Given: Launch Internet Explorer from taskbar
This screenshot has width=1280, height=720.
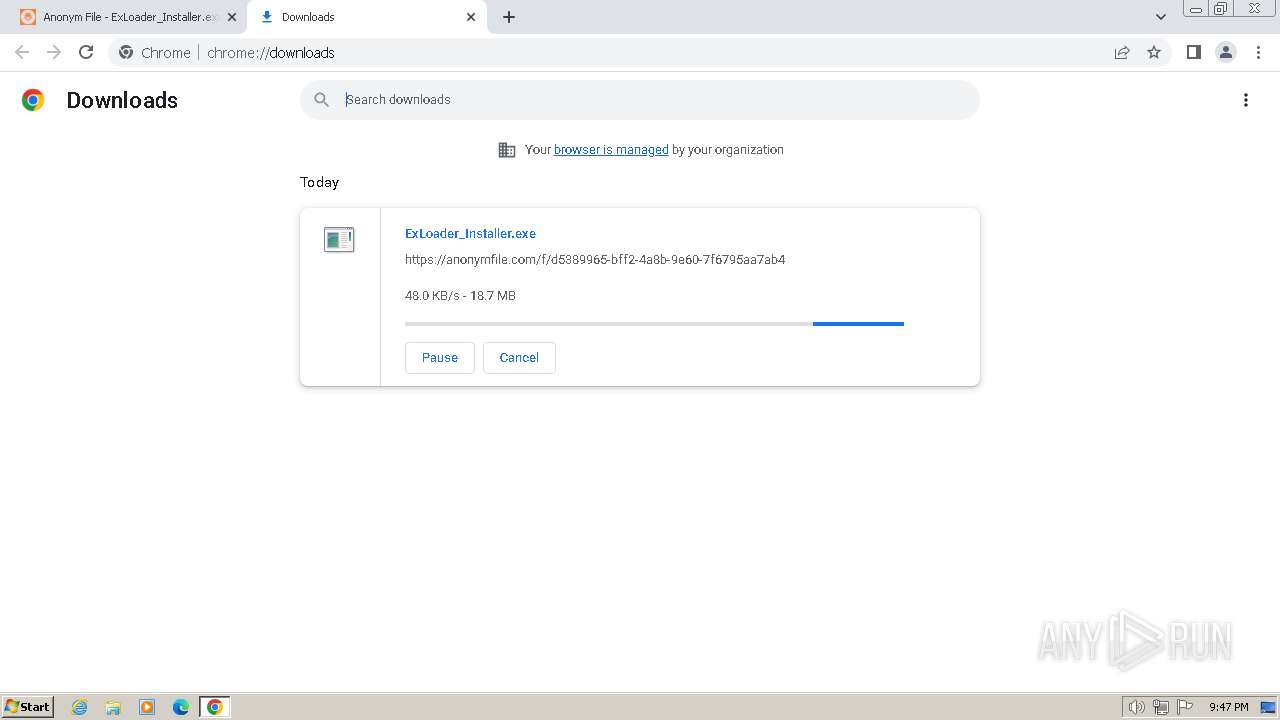Looking at the screenshot, I should click(80, 707).
